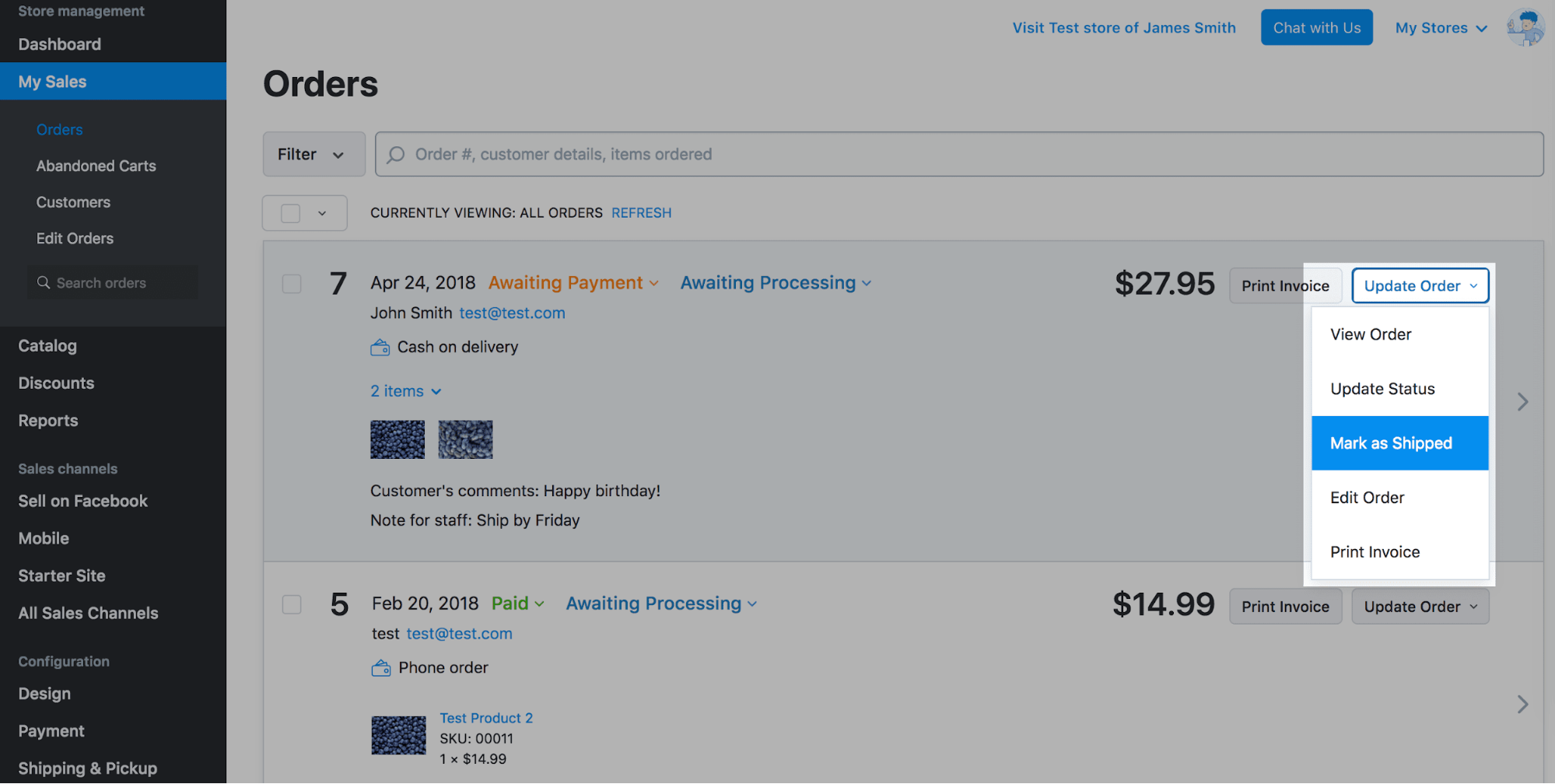Click the Phone order payment icon

(381, 667)
